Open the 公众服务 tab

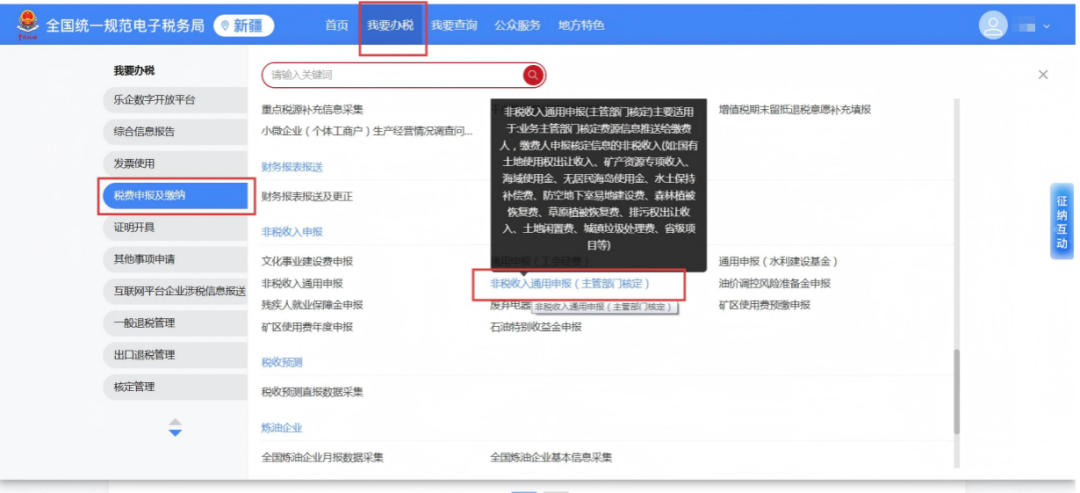coord(517,25)
